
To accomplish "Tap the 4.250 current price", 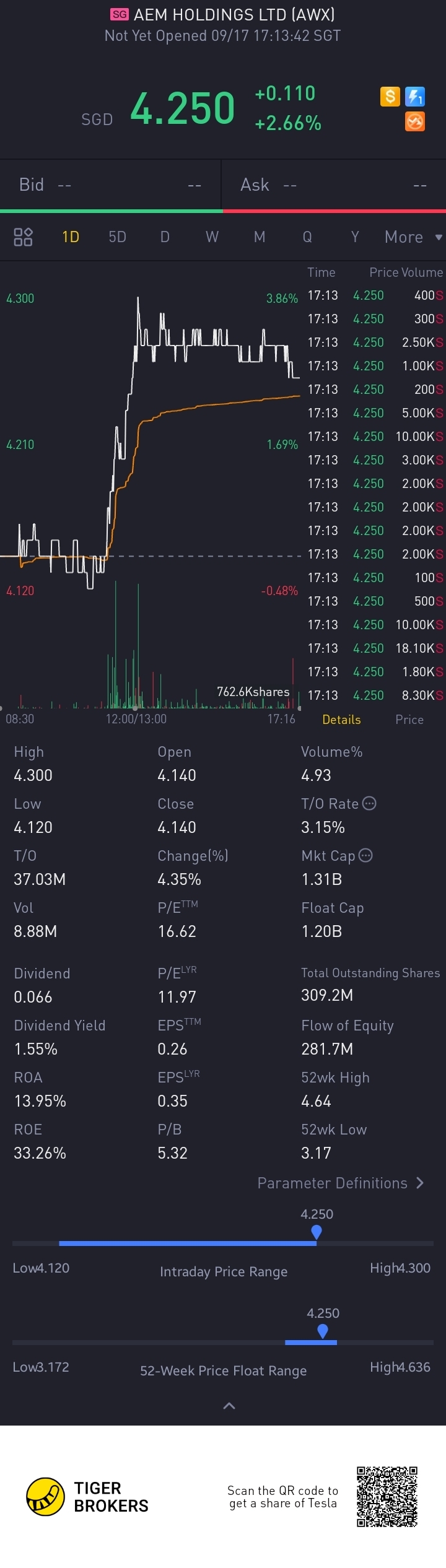I will [182, 108].
